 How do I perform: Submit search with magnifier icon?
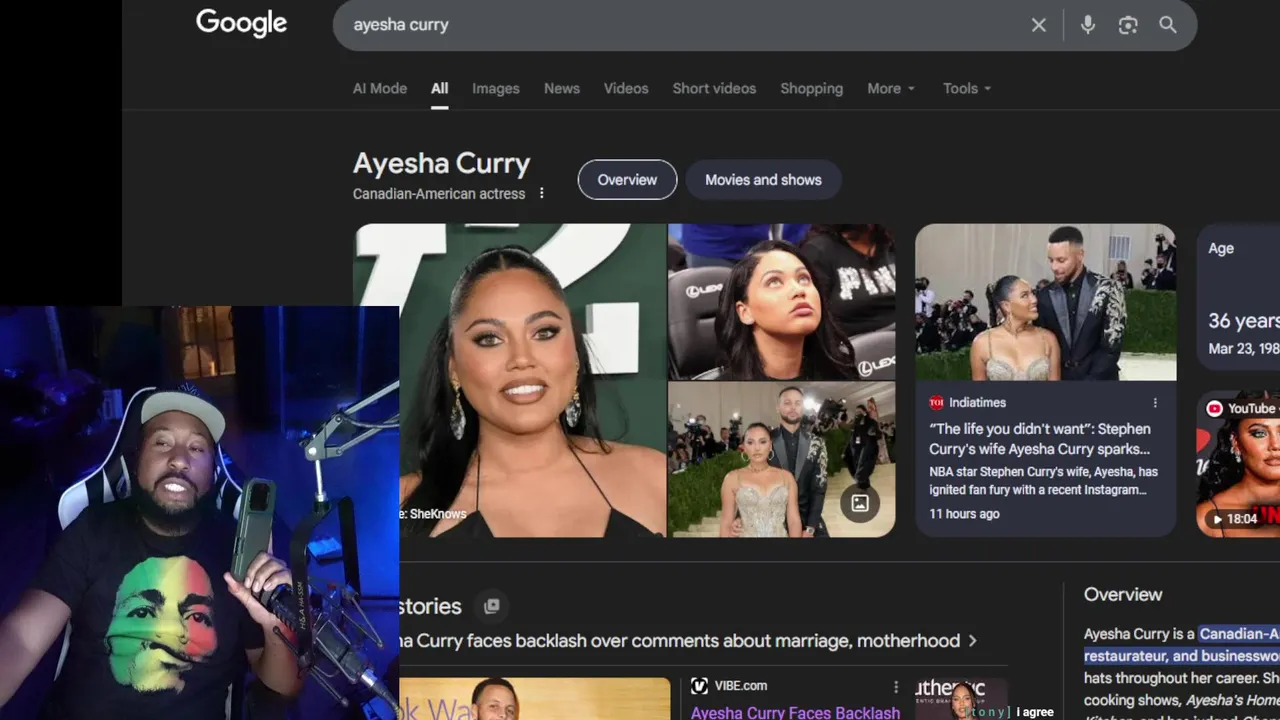1168,25
